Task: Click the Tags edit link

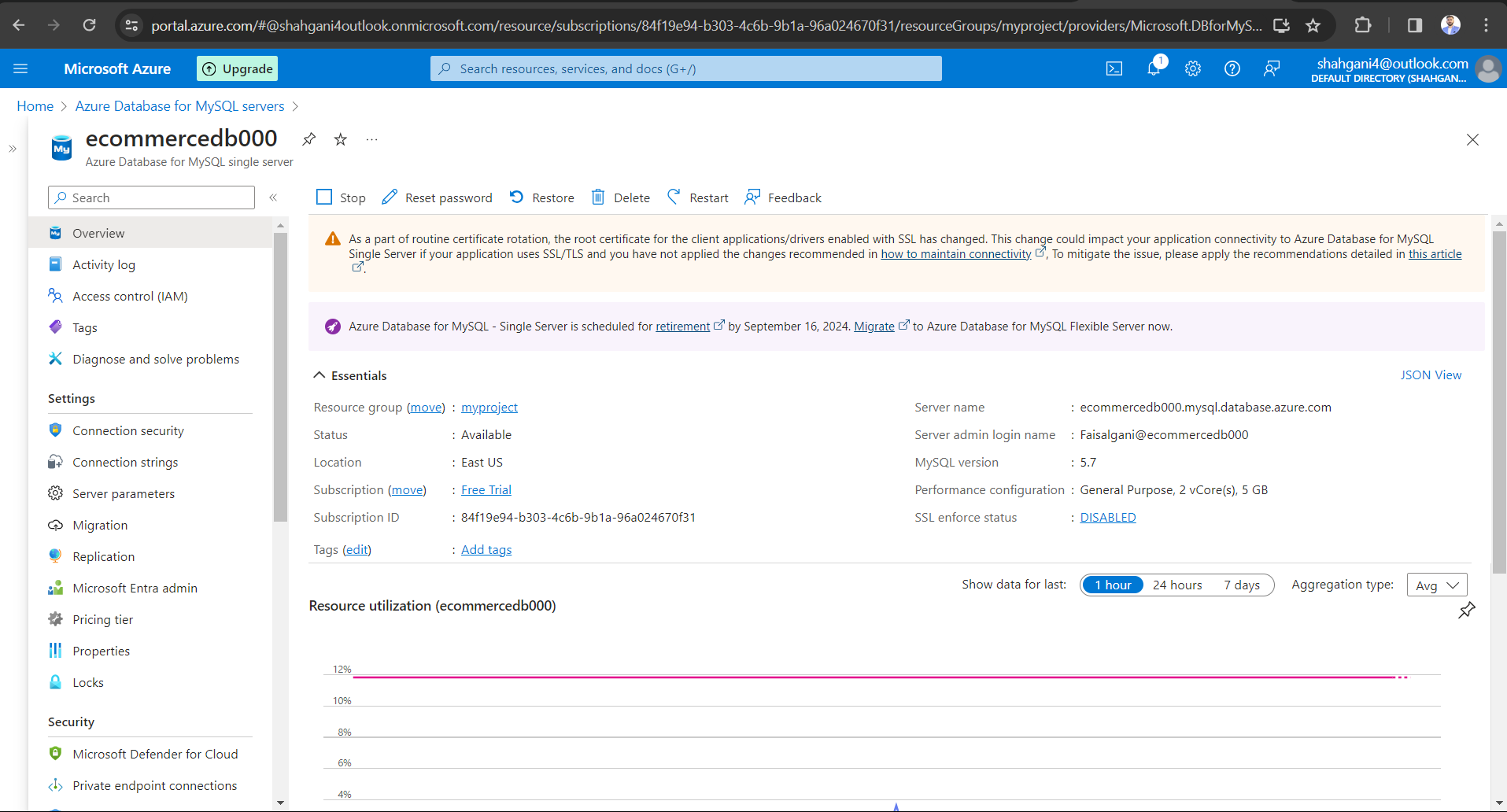Action: pyautogui.click(x=356, y=549)
